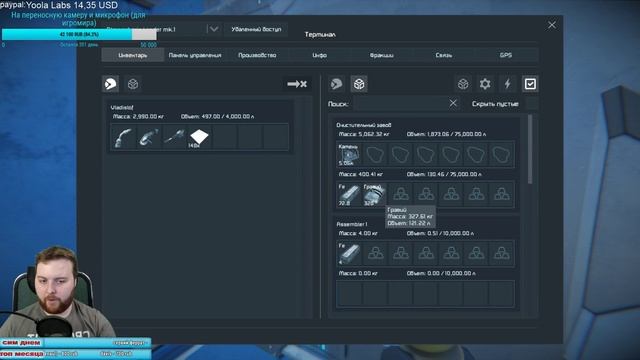Select the white plate item stack
Screen dimensions: 640x360
[x=199, y=137]
